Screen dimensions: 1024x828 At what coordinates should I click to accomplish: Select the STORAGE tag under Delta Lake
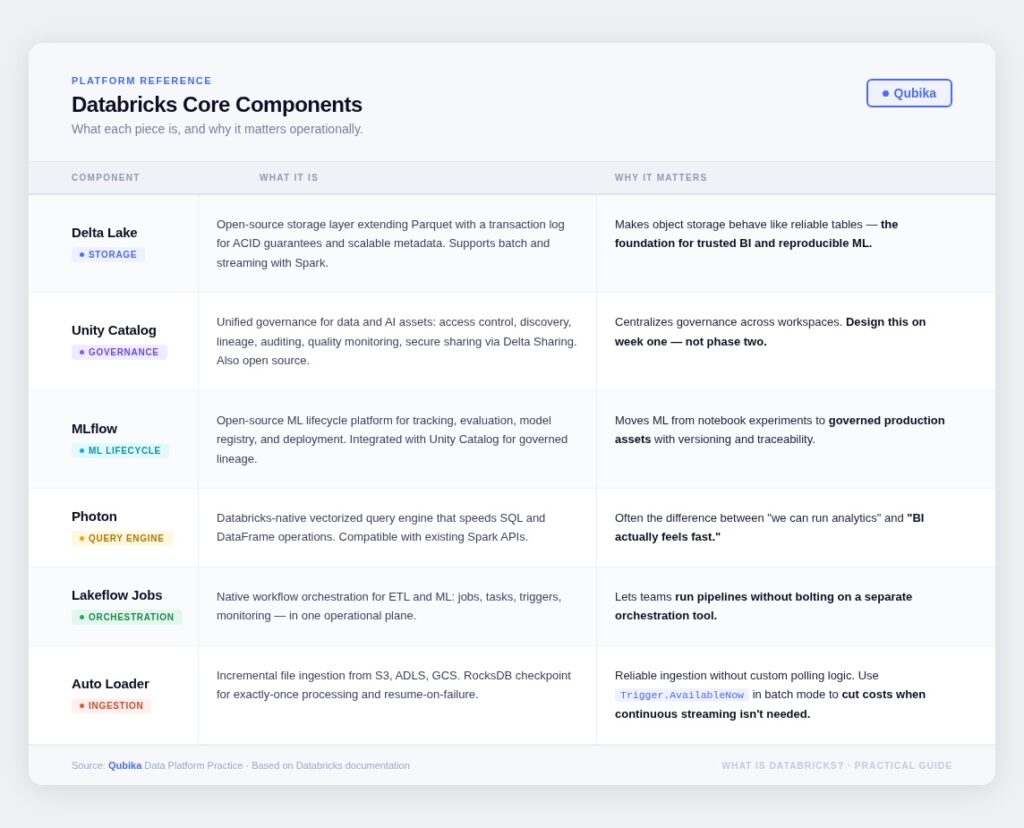pos(108,255)
